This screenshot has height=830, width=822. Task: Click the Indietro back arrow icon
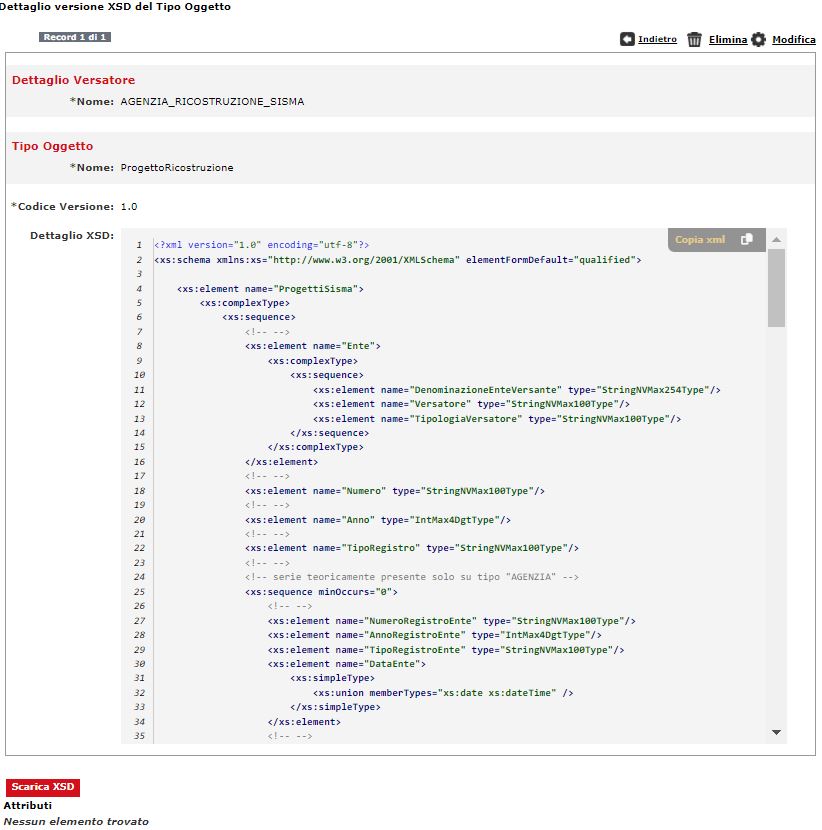(627, 39)
